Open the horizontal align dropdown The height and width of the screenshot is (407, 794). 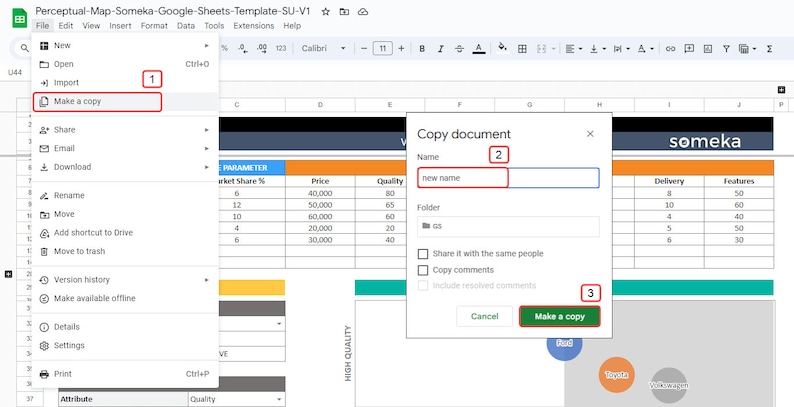(573, 49)
